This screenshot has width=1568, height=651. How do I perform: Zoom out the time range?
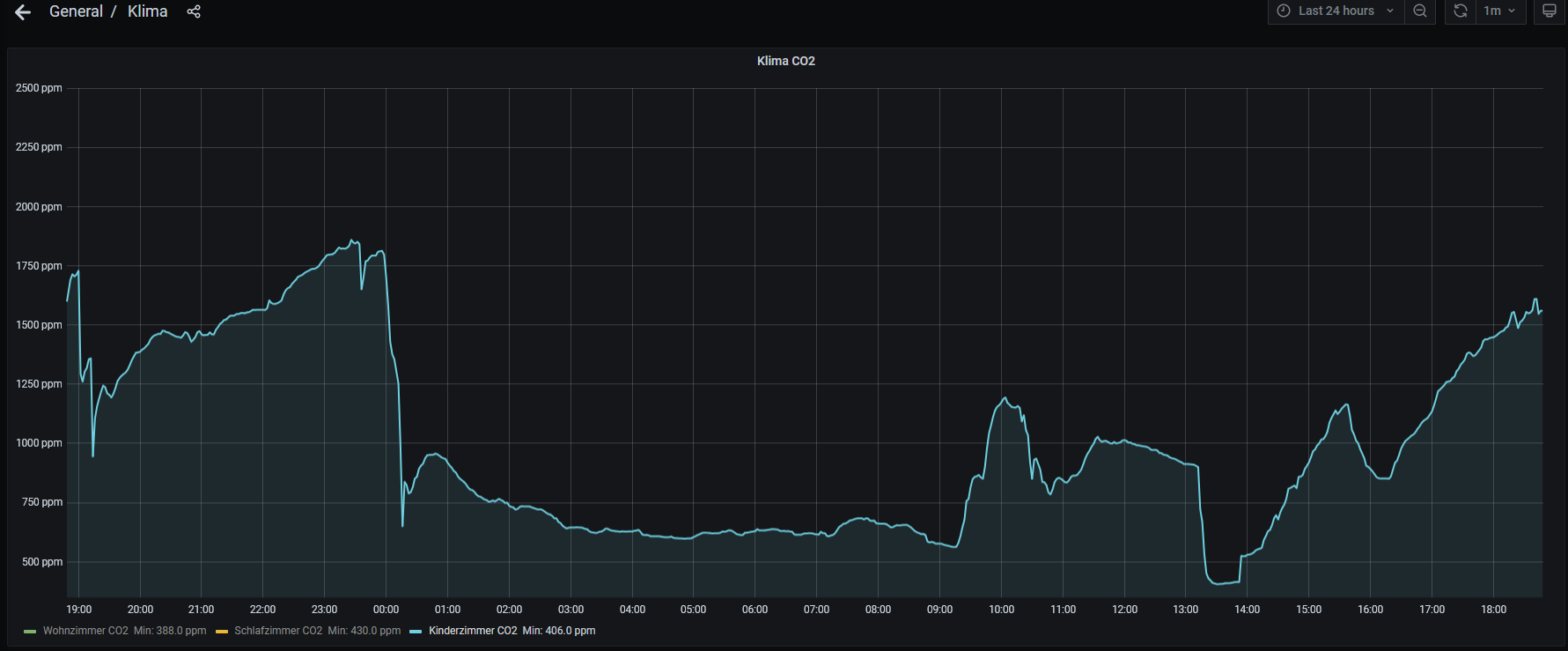(x=1420, y=11)
